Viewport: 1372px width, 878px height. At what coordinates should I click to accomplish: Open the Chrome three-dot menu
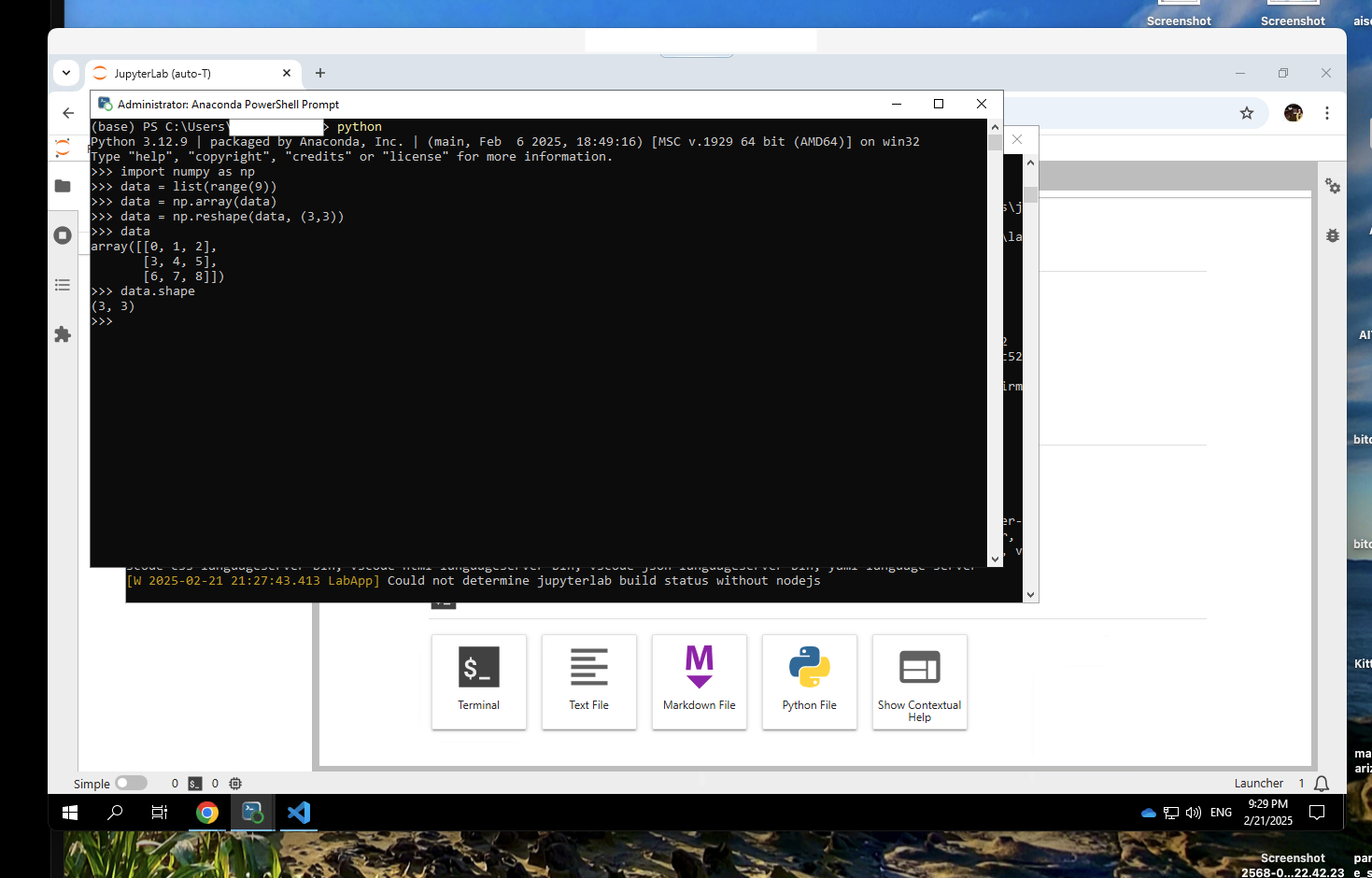coord(1327,113)
